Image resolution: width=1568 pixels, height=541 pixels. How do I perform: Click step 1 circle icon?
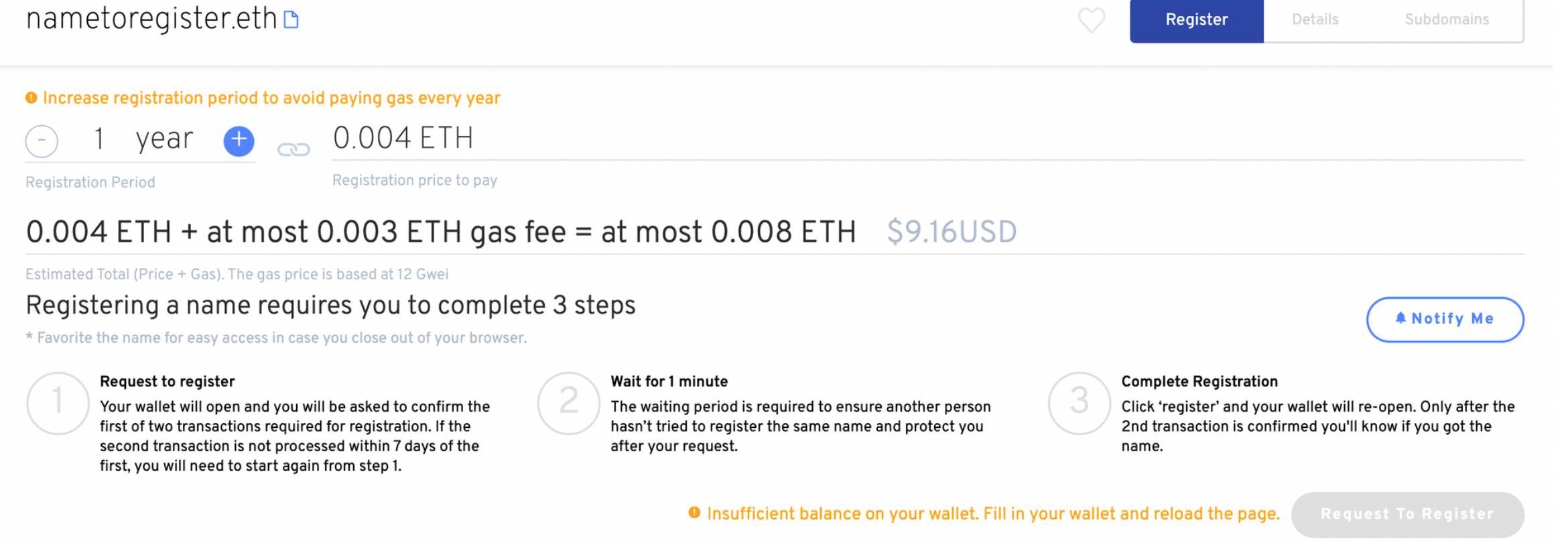(x=58, y=403)
